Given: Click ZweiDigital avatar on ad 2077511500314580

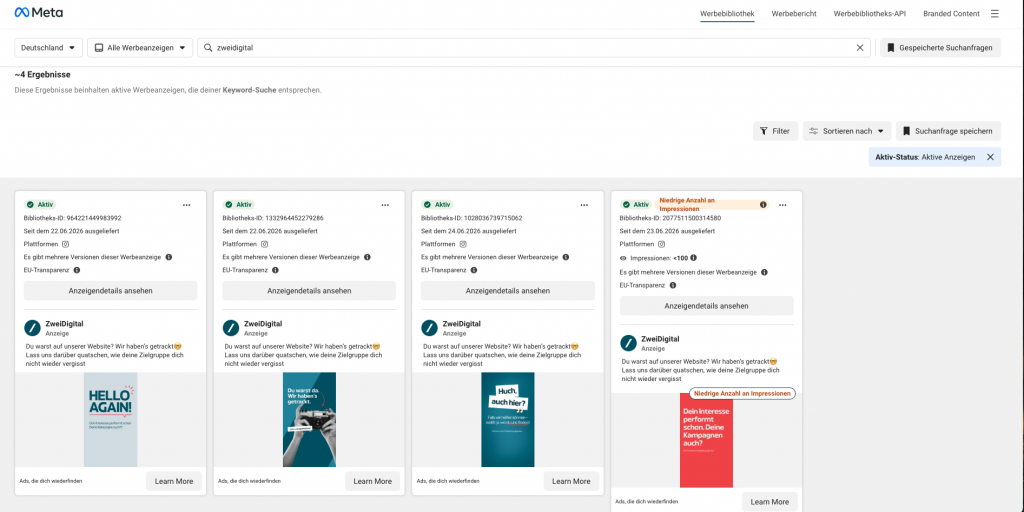Looking at the screenshot, I should click(x=628, y=344).
